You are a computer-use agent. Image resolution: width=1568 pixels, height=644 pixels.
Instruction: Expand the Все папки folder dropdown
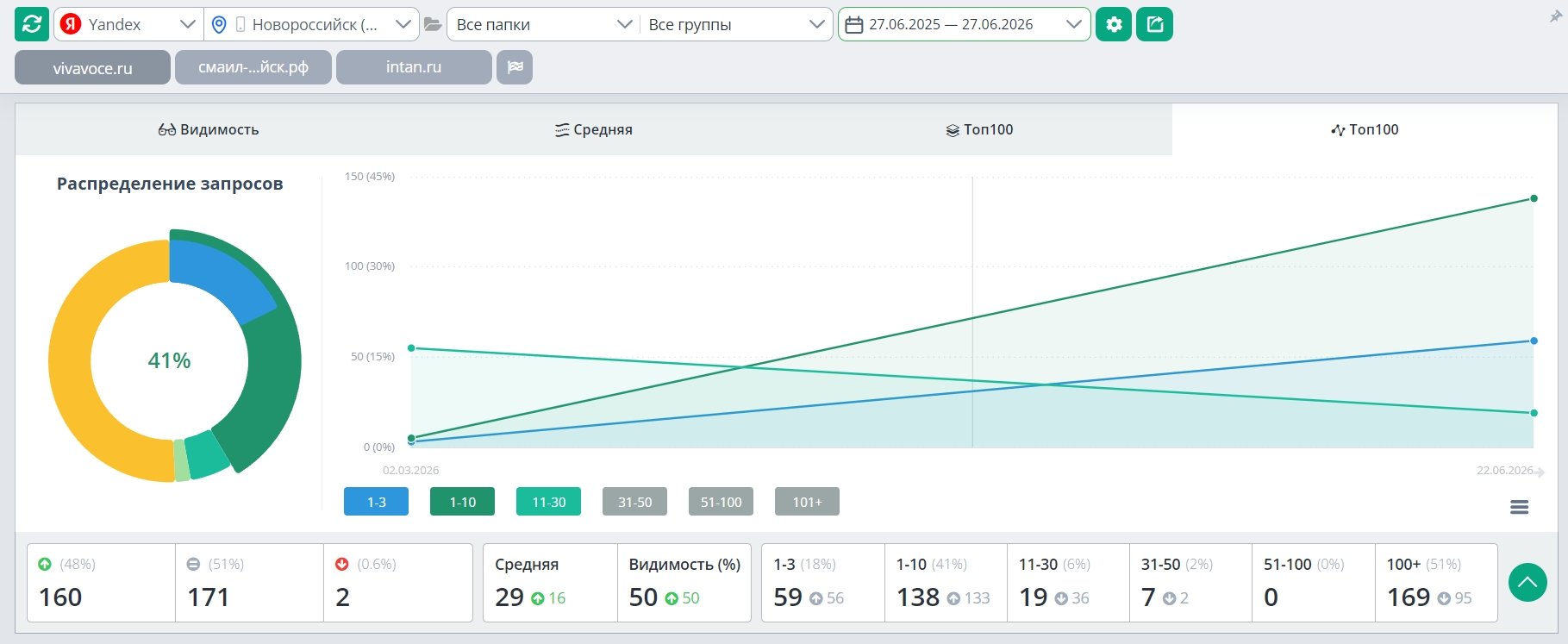pos(543,24)
